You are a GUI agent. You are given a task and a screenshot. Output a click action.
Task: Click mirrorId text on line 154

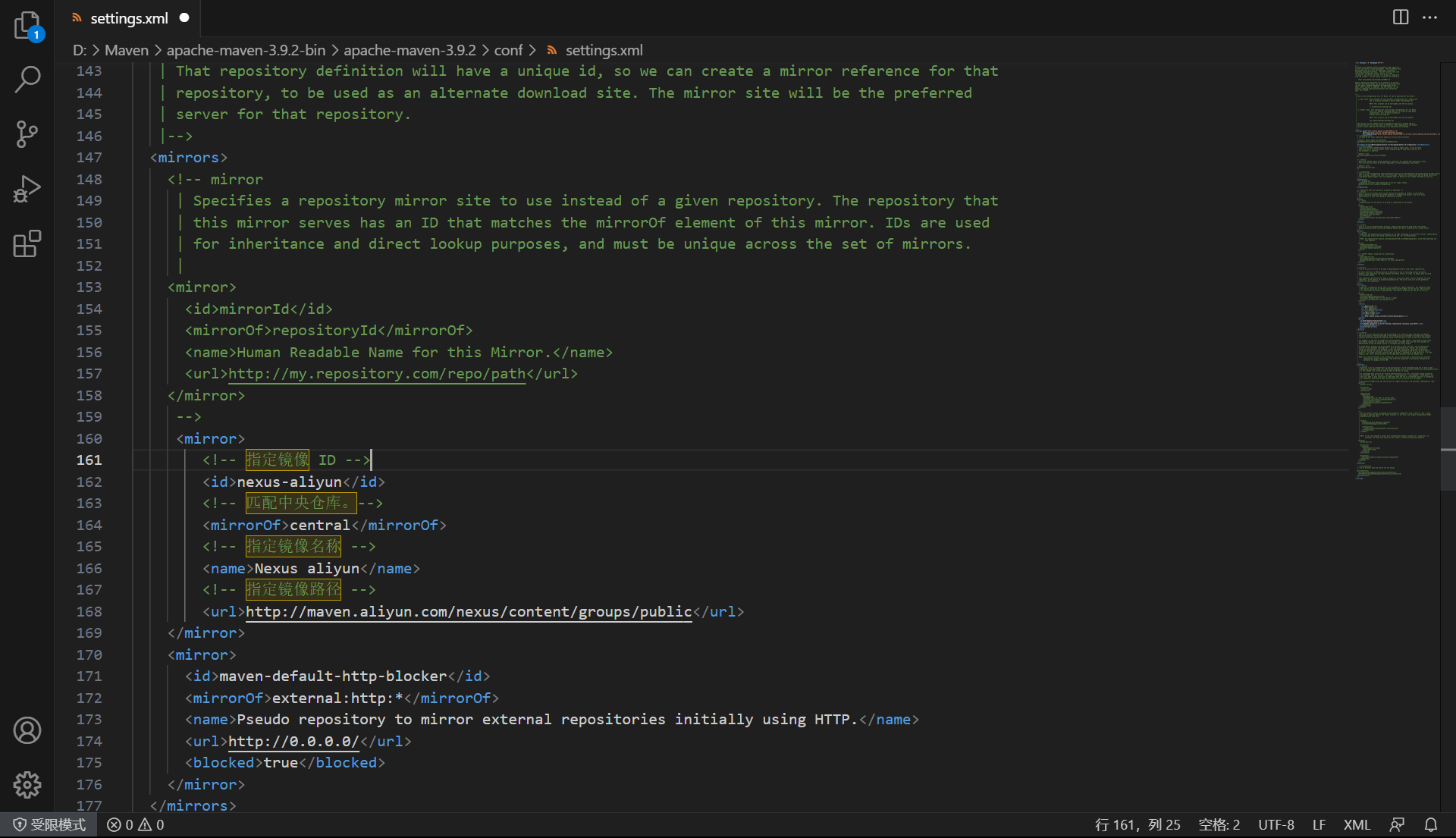click(x=255, y=309)
